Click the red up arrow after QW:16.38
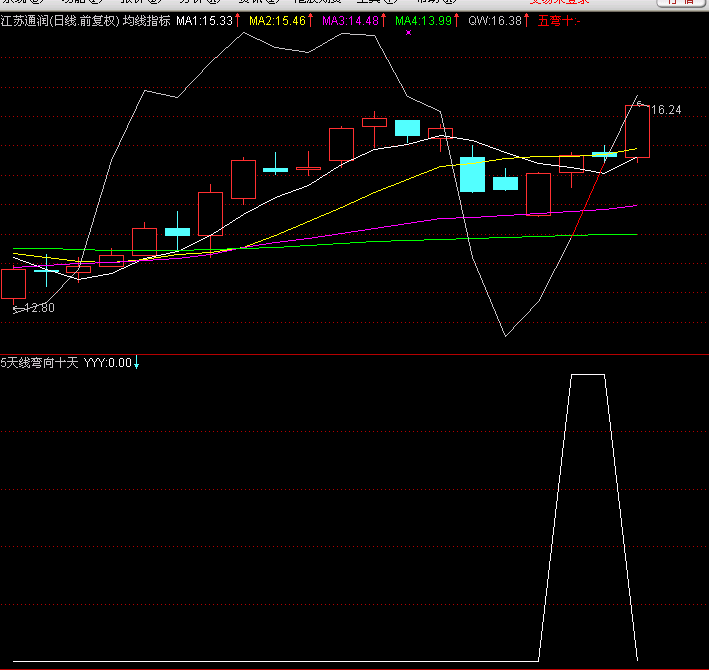709x670 pixels. (528, 20)
